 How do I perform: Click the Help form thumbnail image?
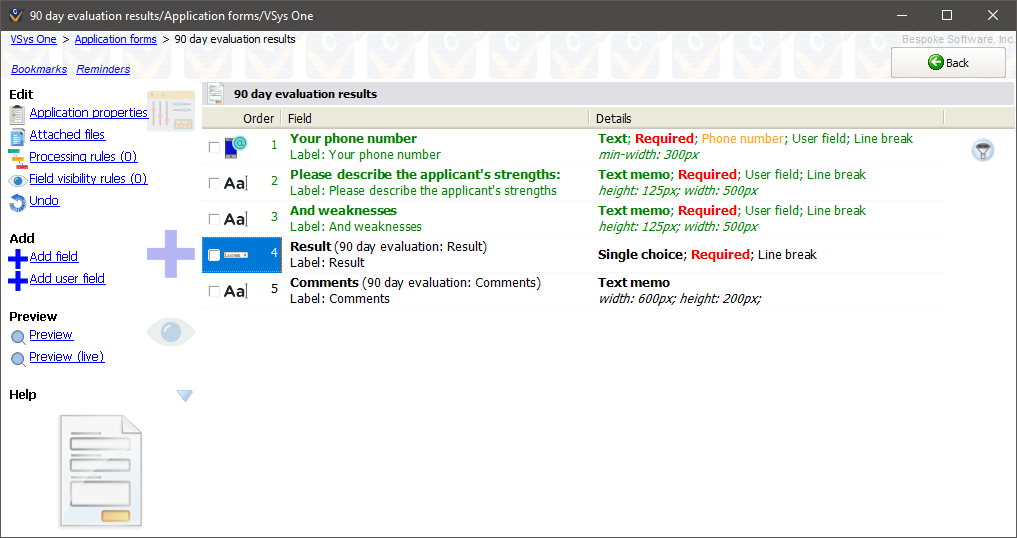coord(100,470)
